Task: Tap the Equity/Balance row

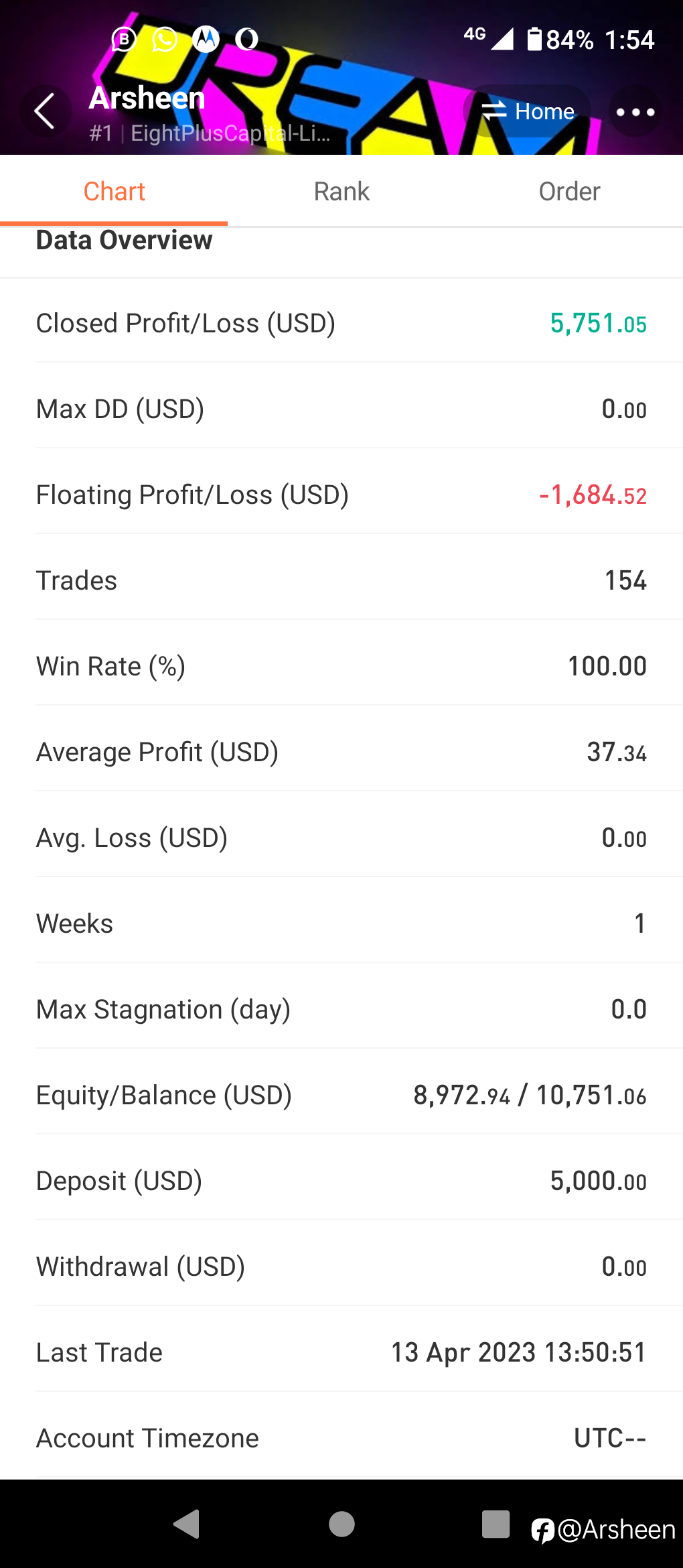Action: coord(341,1096)
